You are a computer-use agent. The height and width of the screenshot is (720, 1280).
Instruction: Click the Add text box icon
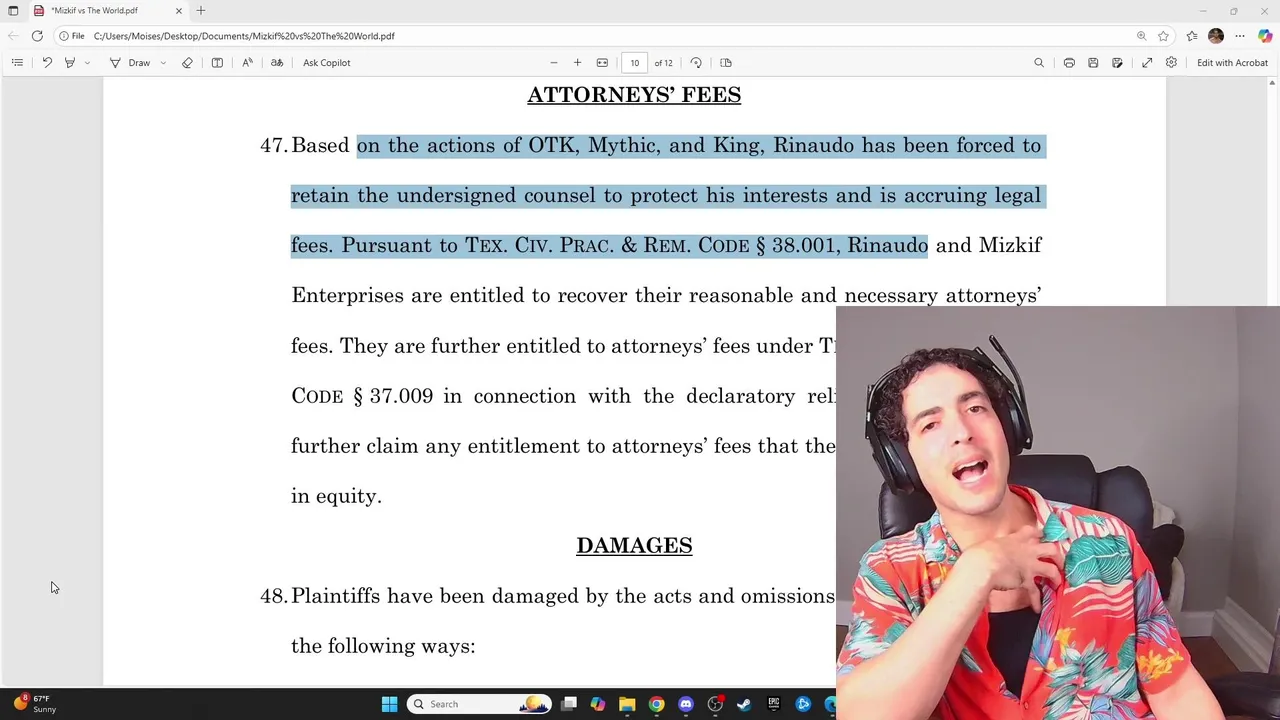coord(217,62)
